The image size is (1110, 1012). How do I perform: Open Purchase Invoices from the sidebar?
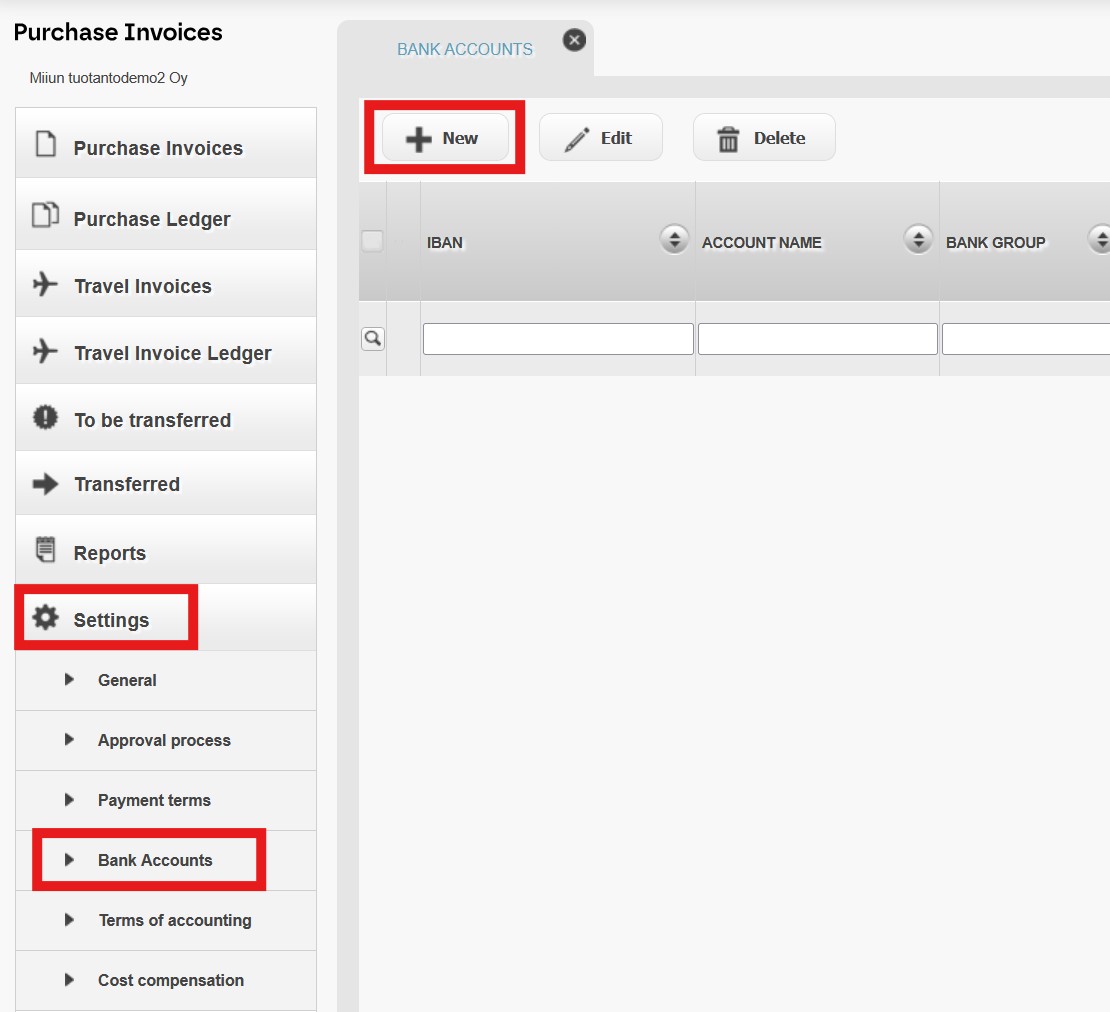point(166,144)
